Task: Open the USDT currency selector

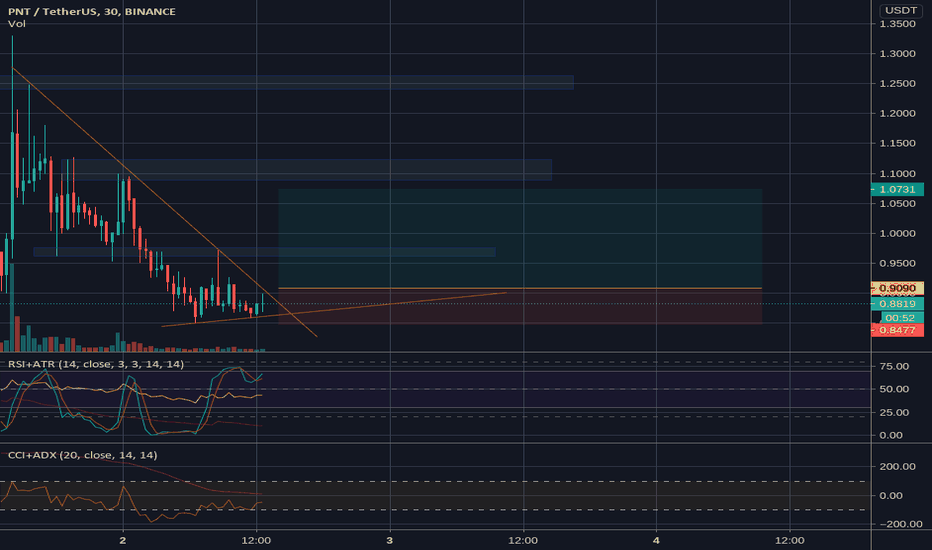Action: 900,10
